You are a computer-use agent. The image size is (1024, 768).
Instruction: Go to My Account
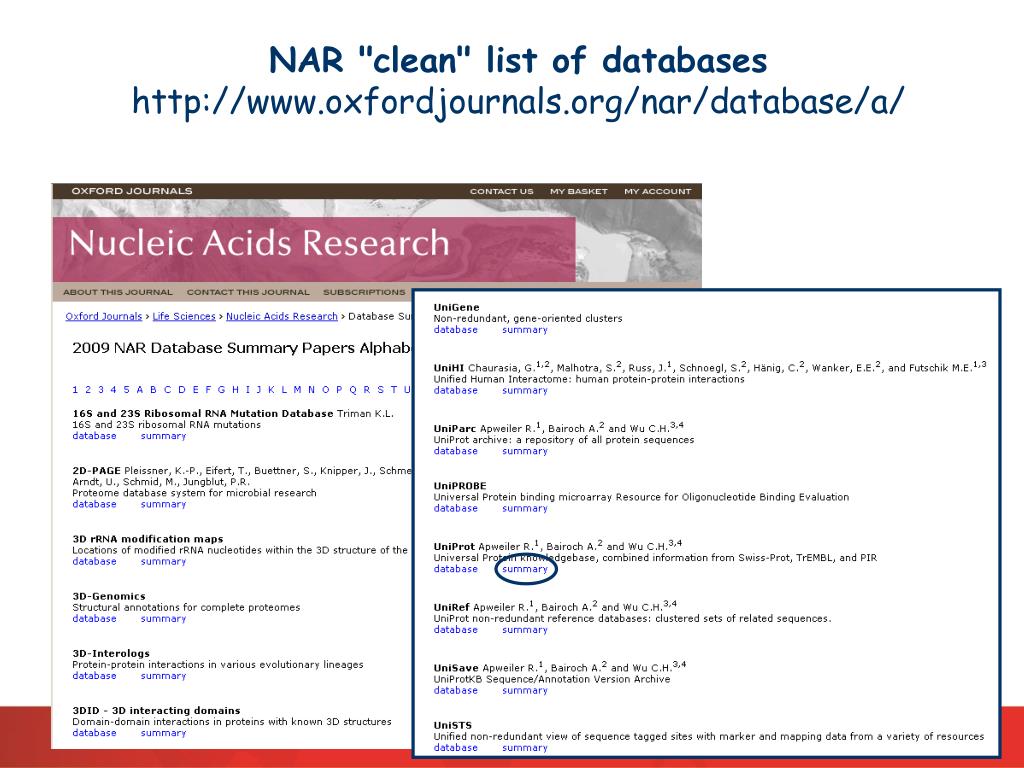(x=657, y=191)
